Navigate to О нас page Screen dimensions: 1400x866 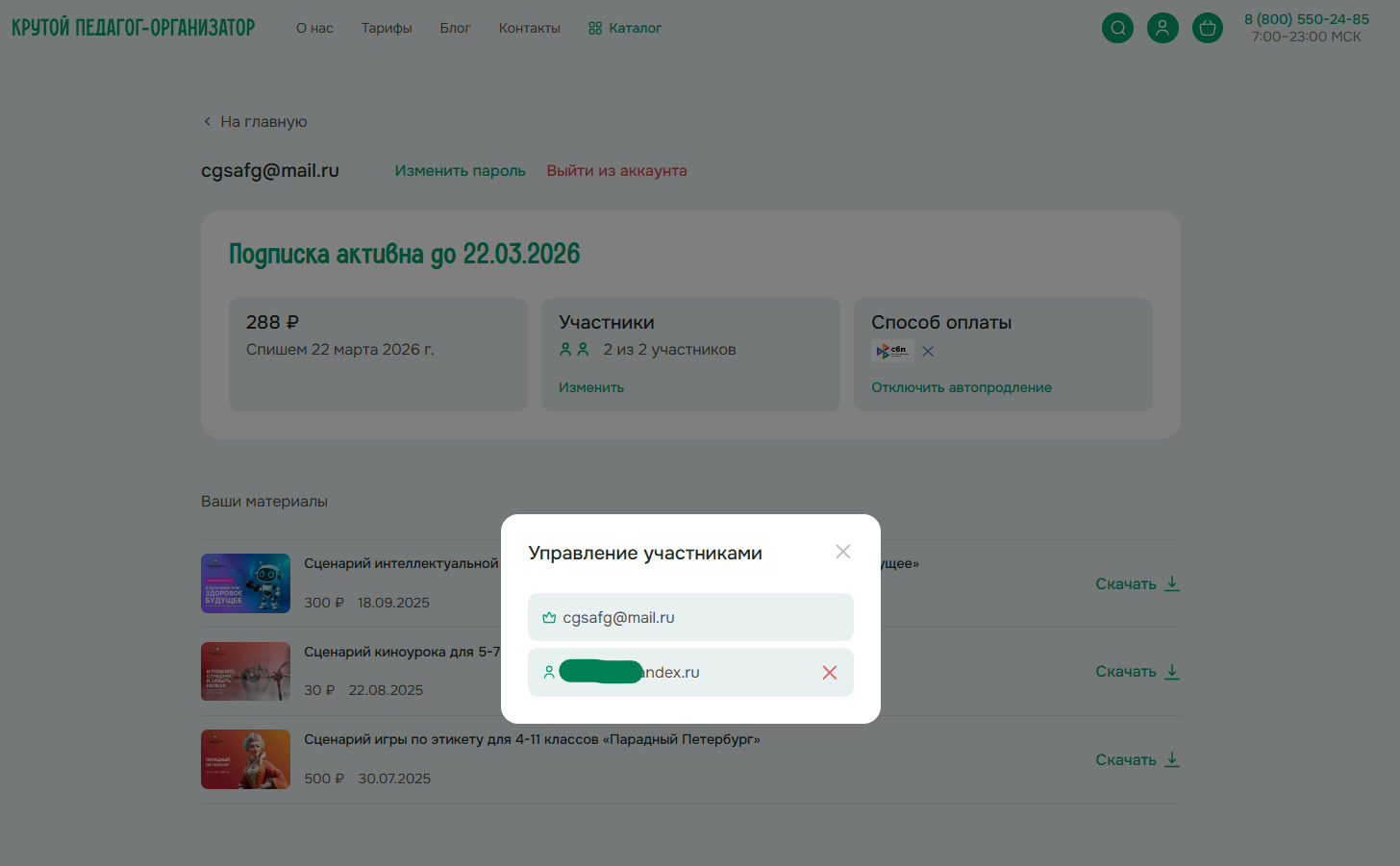click(x=314, y=28)
